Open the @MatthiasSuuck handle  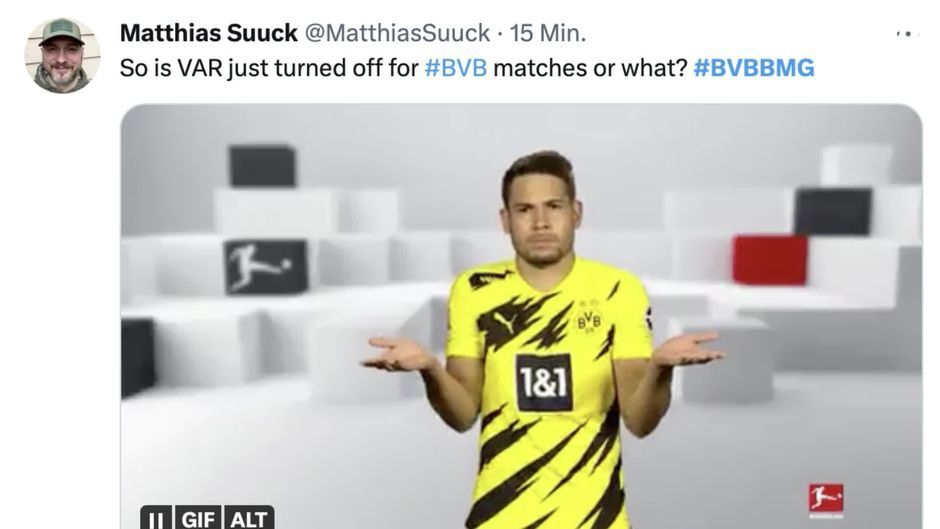coord(397,33)
